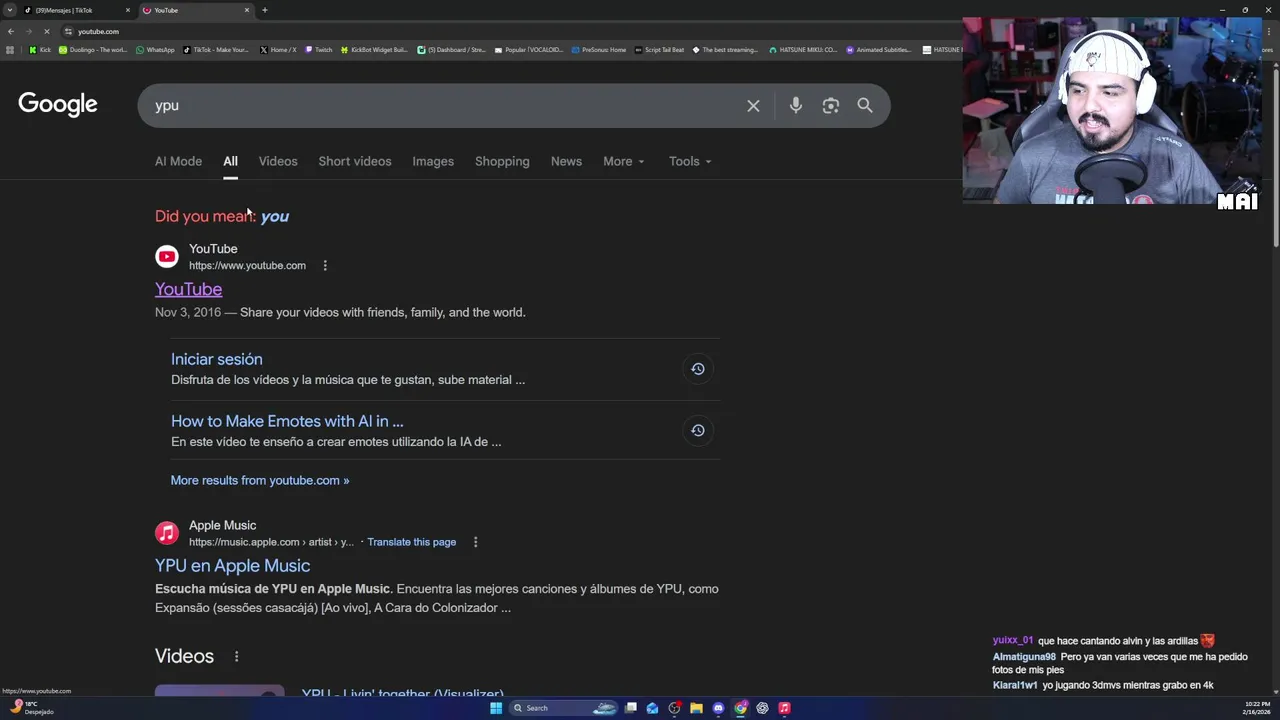1280x720 pixels.
Task: Switch to the Shopping tab
Action: (x=502, y=161)
